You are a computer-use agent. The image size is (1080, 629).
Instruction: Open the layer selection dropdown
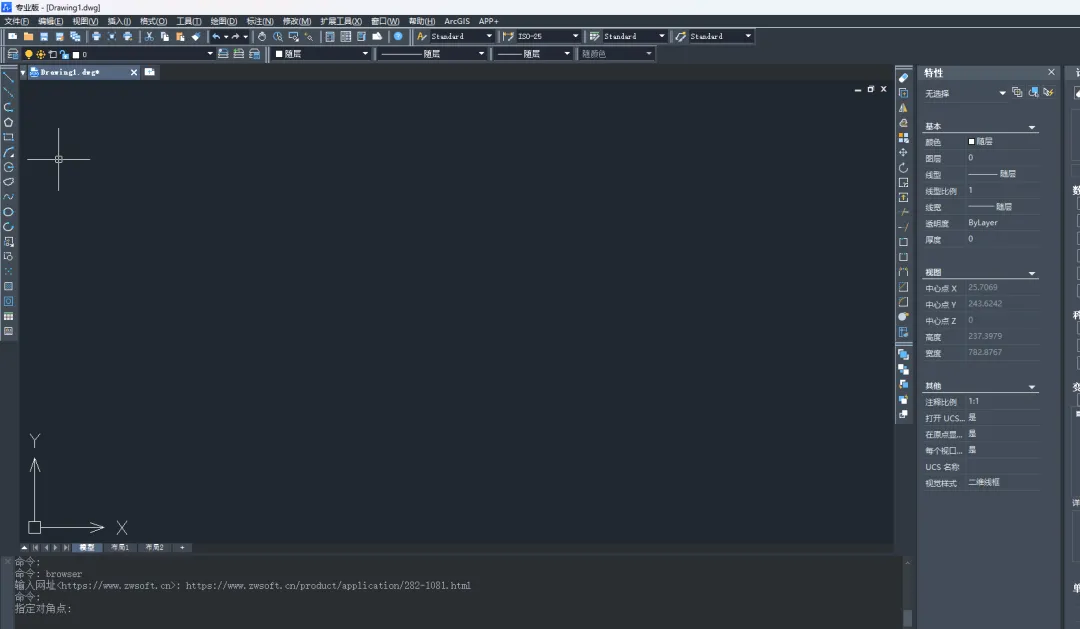[x=210, y=54]
